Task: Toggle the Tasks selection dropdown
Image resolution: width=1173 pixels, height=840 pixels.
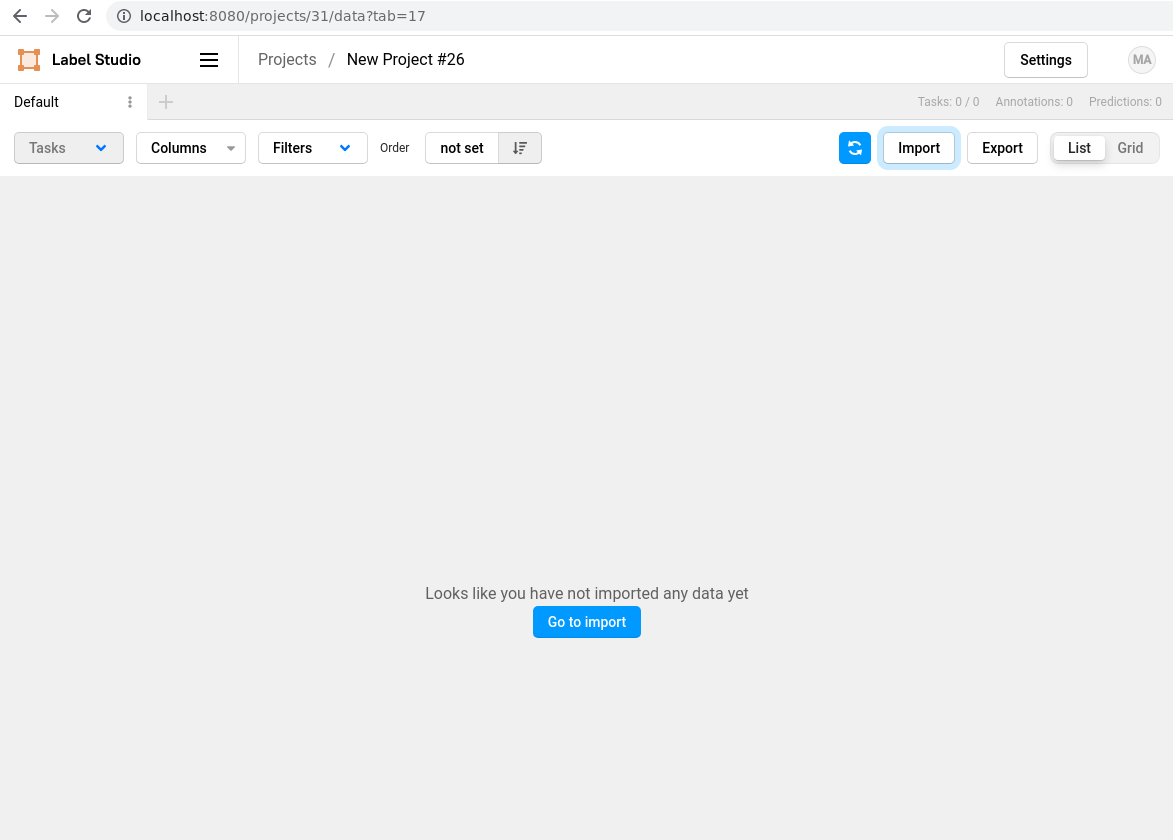Action: point(68,147)
